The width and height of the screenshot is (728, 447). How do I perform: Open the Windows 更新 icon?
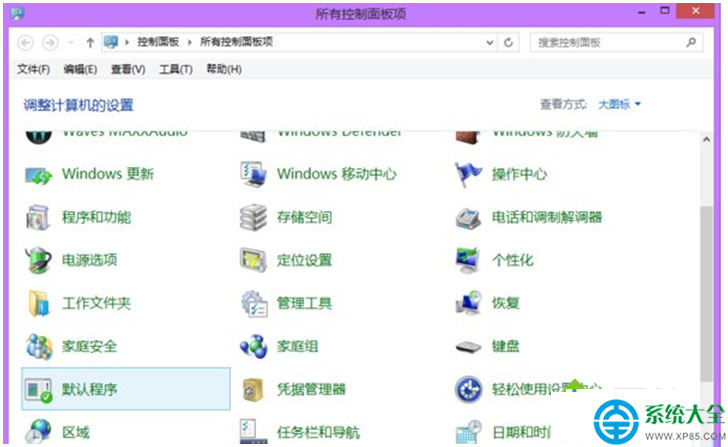39,175
